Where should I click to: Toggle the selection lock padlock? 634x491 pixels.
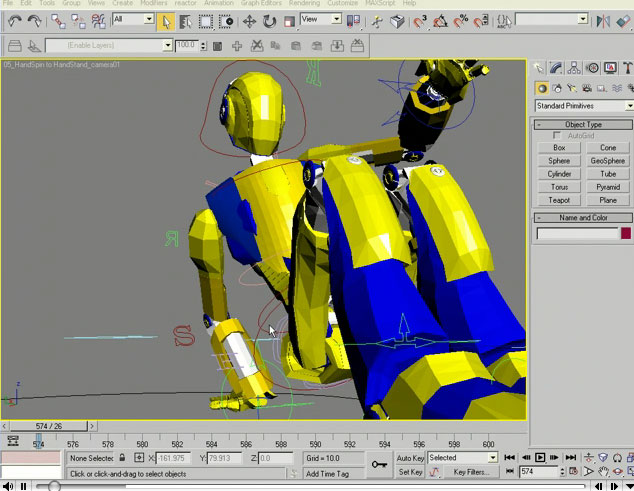click(123, 458)
